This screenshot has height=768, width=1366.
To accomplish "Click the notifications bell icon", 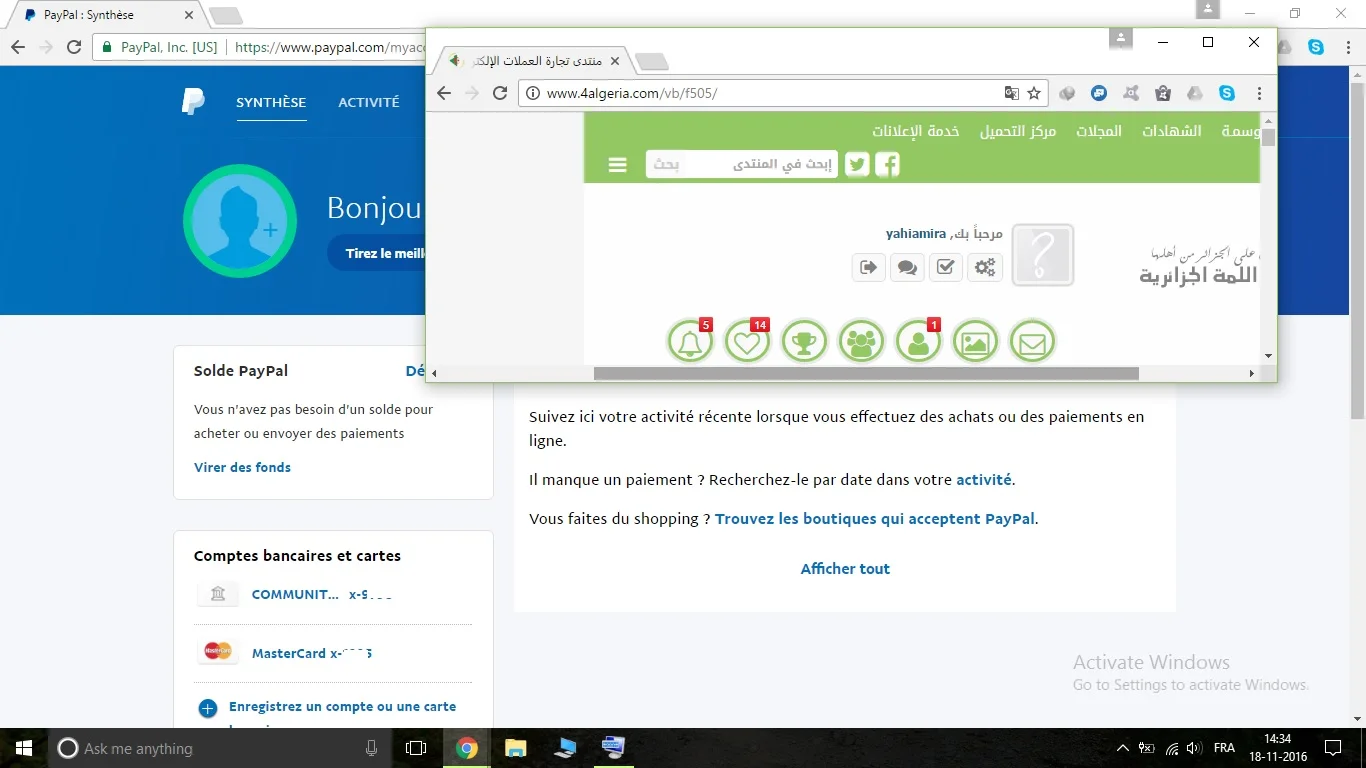I will click(x=690, y=342).
